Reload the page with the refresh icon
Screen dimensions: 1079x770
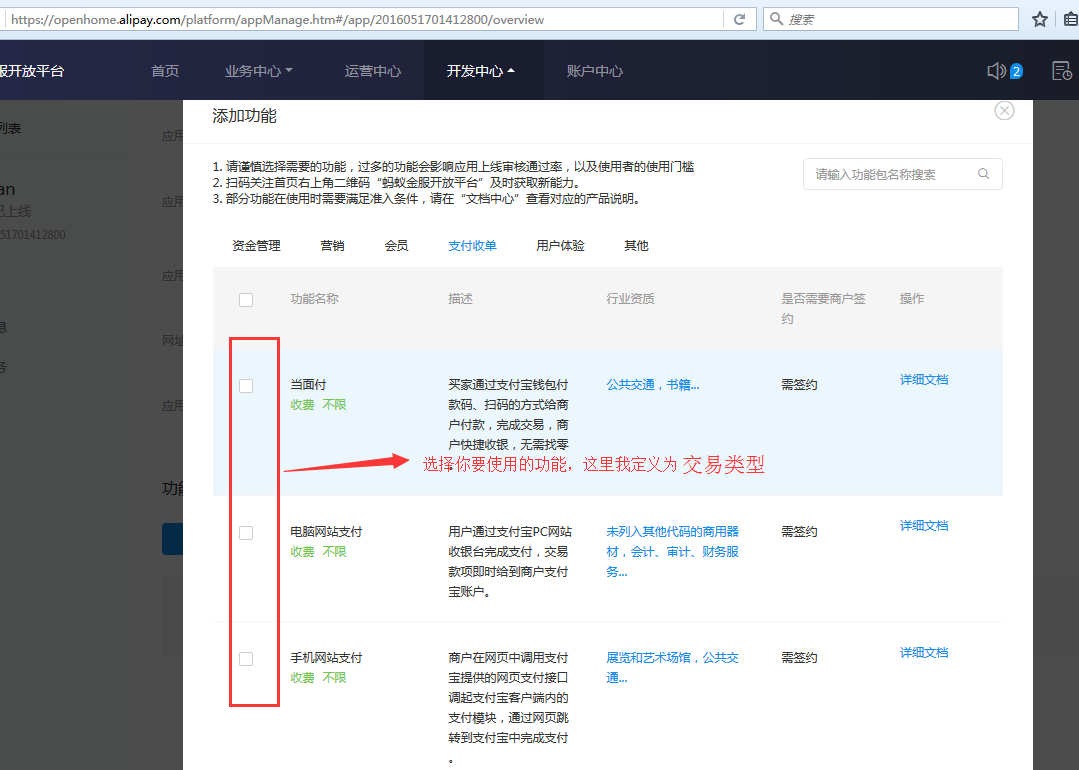(x=740, y=19)
